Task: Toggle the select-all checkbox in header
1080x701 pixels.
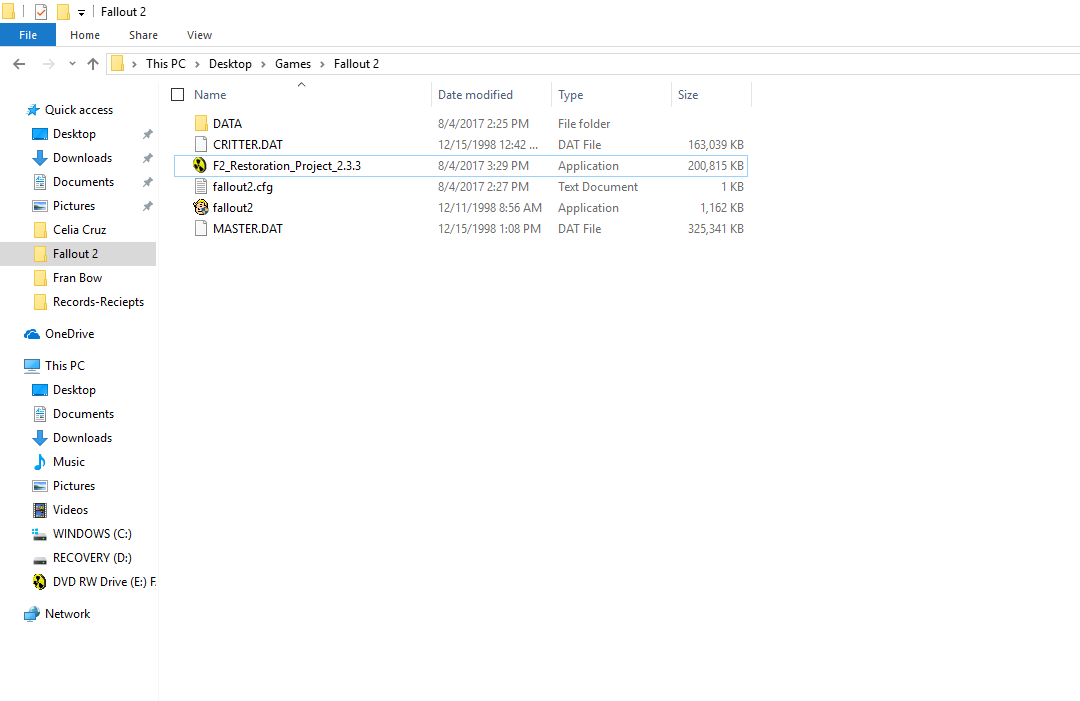Action: point(178,94)
